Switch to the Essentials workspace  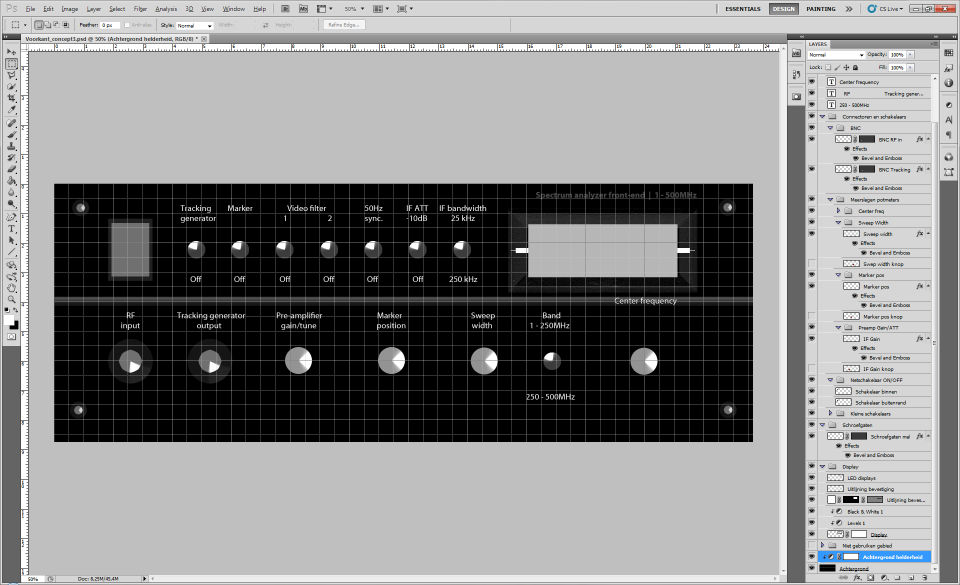[742, 8]
